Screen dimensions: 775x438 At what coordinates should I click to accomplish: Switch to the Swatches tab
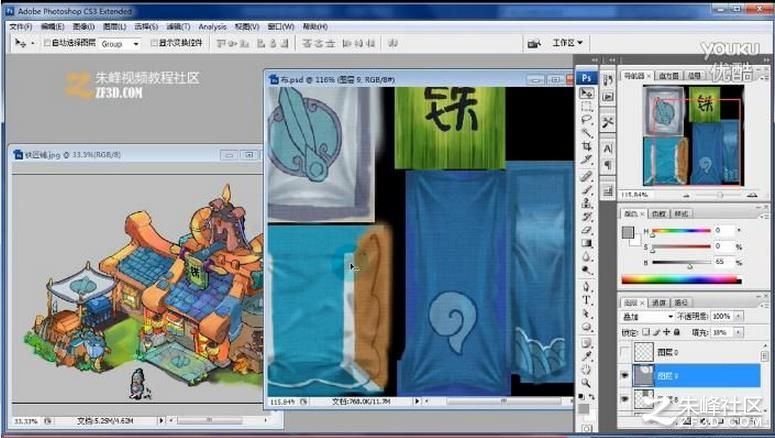(x=658, y=214)
